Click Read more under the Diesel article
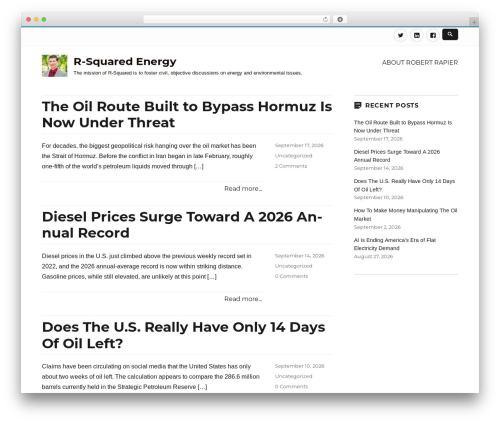Screen dimensions: 500x423 click(243, 299)
